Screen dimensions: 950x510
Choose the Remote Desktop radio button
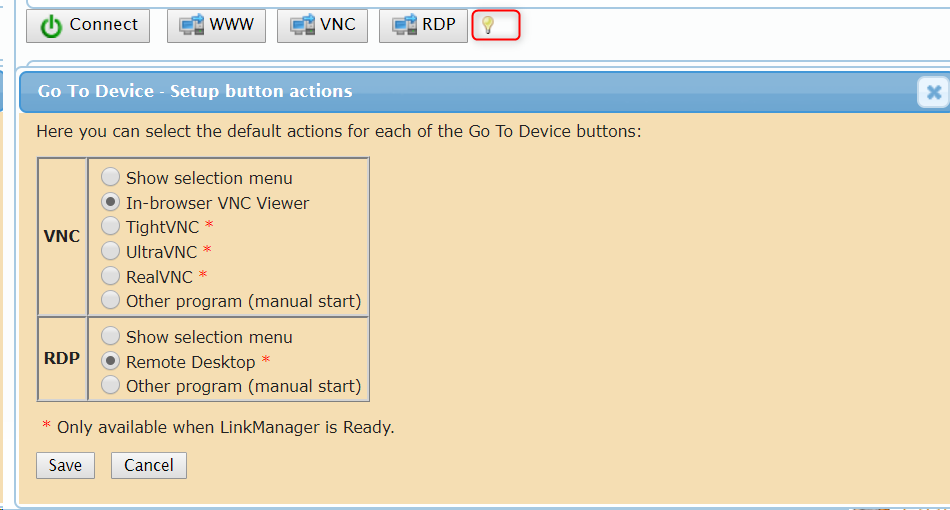tap(110, 361)
